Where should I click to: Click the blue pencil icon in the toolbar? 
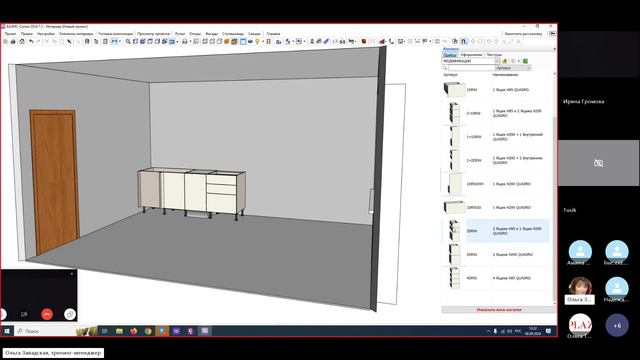coord(326,42)
